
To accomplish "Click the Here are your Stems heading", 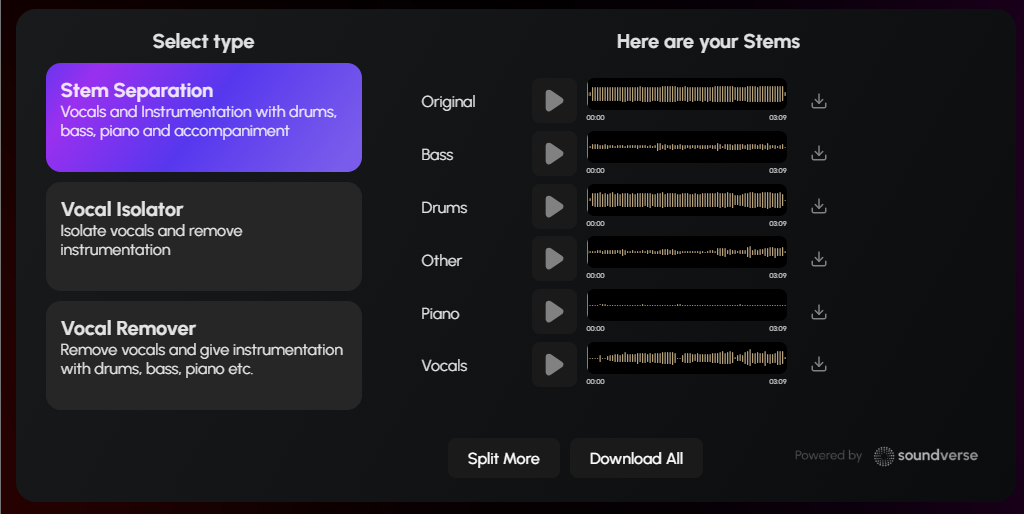I will (708, 42).
